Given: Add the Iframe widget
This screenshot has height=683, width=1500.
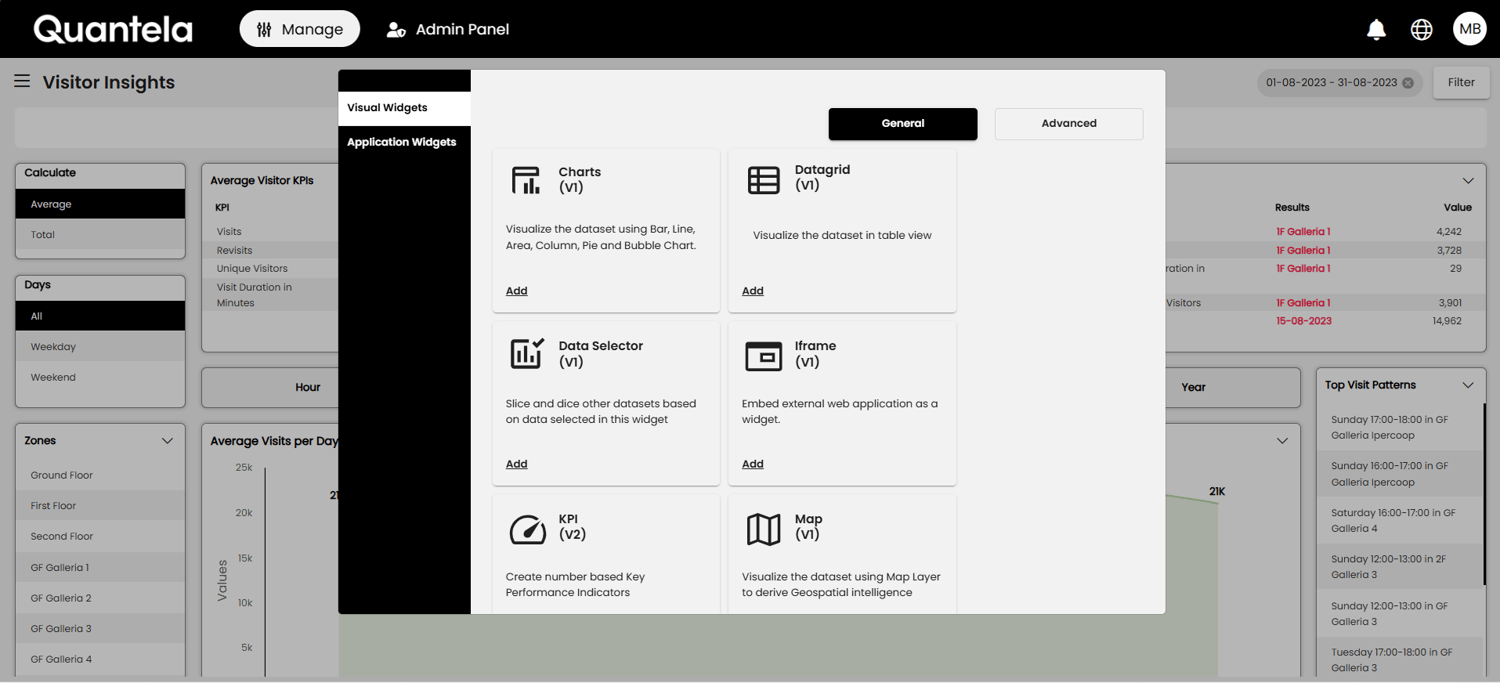Looking at the screenshot, I should pyautogui.click(x=752, y=464).
